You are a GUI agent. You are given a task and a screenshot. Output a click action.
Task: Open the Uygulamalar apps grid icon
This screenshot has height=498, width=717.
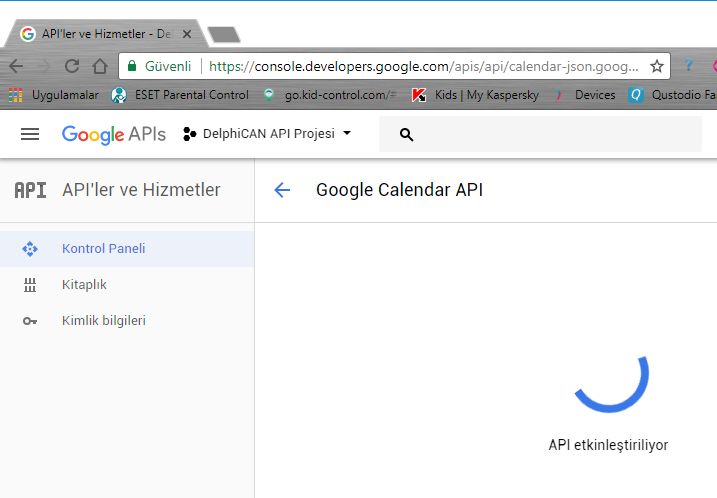(x=16, y=95)
